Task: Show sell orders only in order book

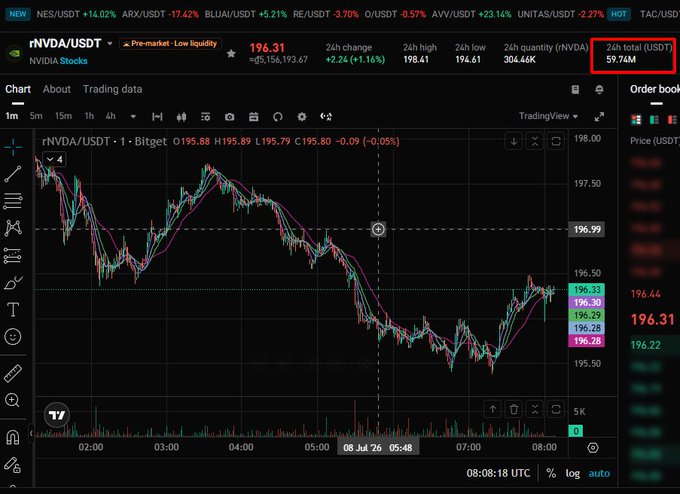Action: point(672,119)
